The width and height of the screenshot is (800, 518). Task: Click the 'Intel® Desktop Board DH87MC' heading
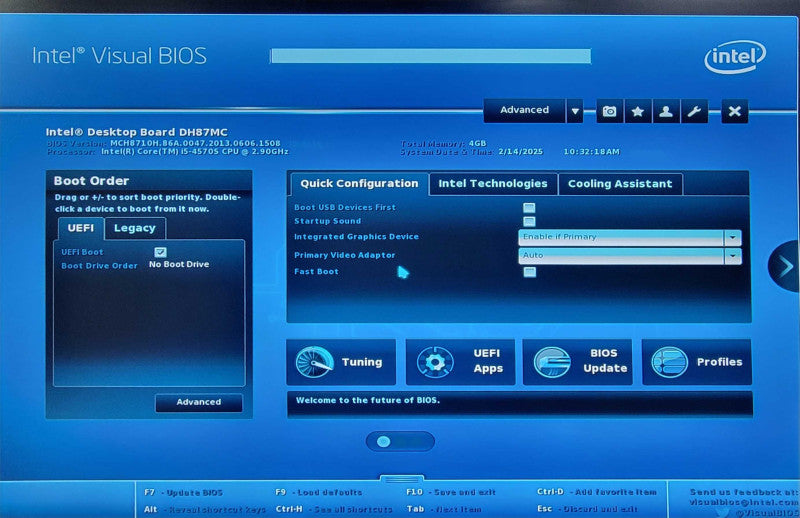pyautogui.click(x=137, y=132)
